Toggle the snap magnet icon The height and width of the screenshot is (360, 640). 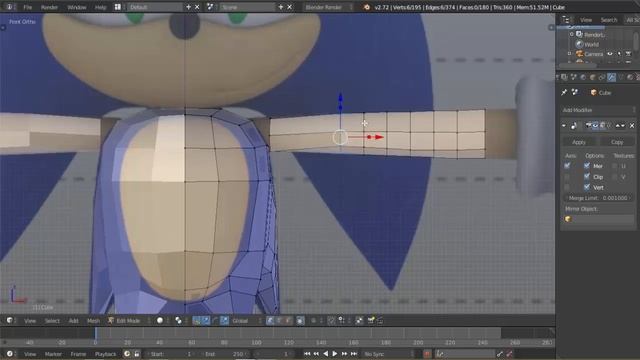click(331, 320)
